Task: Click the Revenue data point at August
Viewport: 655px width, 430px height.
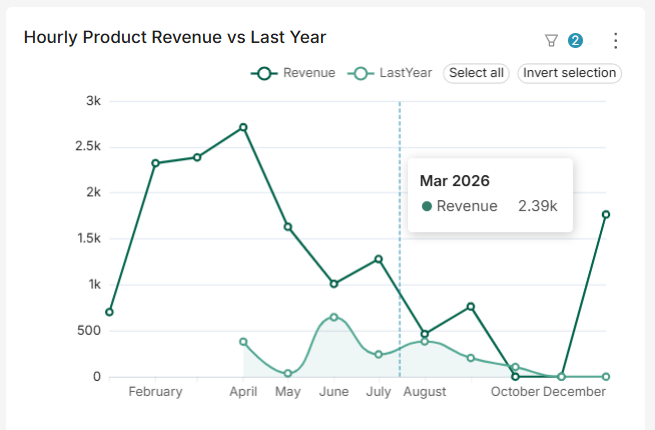Action: (425, 334)
